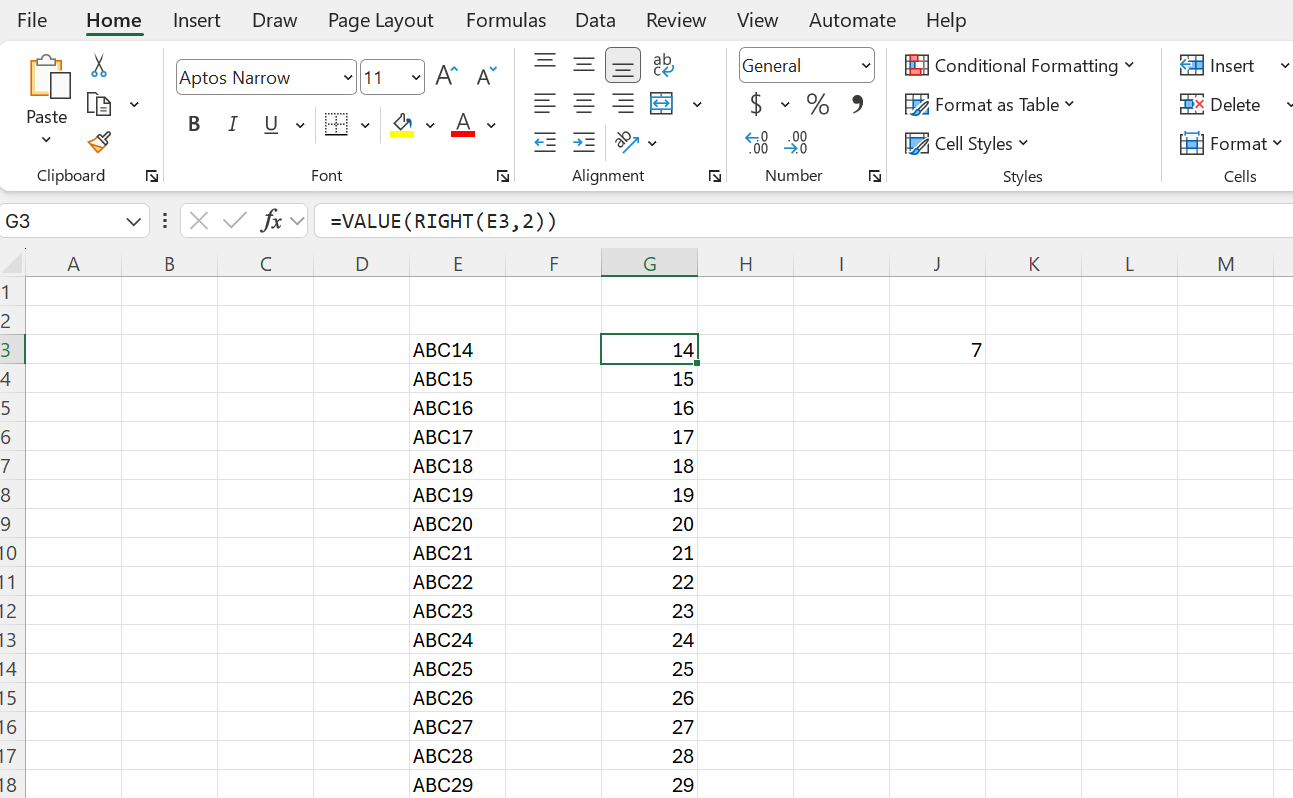Apply Percent Style format

pyautogui.click(x=818, y=104)
